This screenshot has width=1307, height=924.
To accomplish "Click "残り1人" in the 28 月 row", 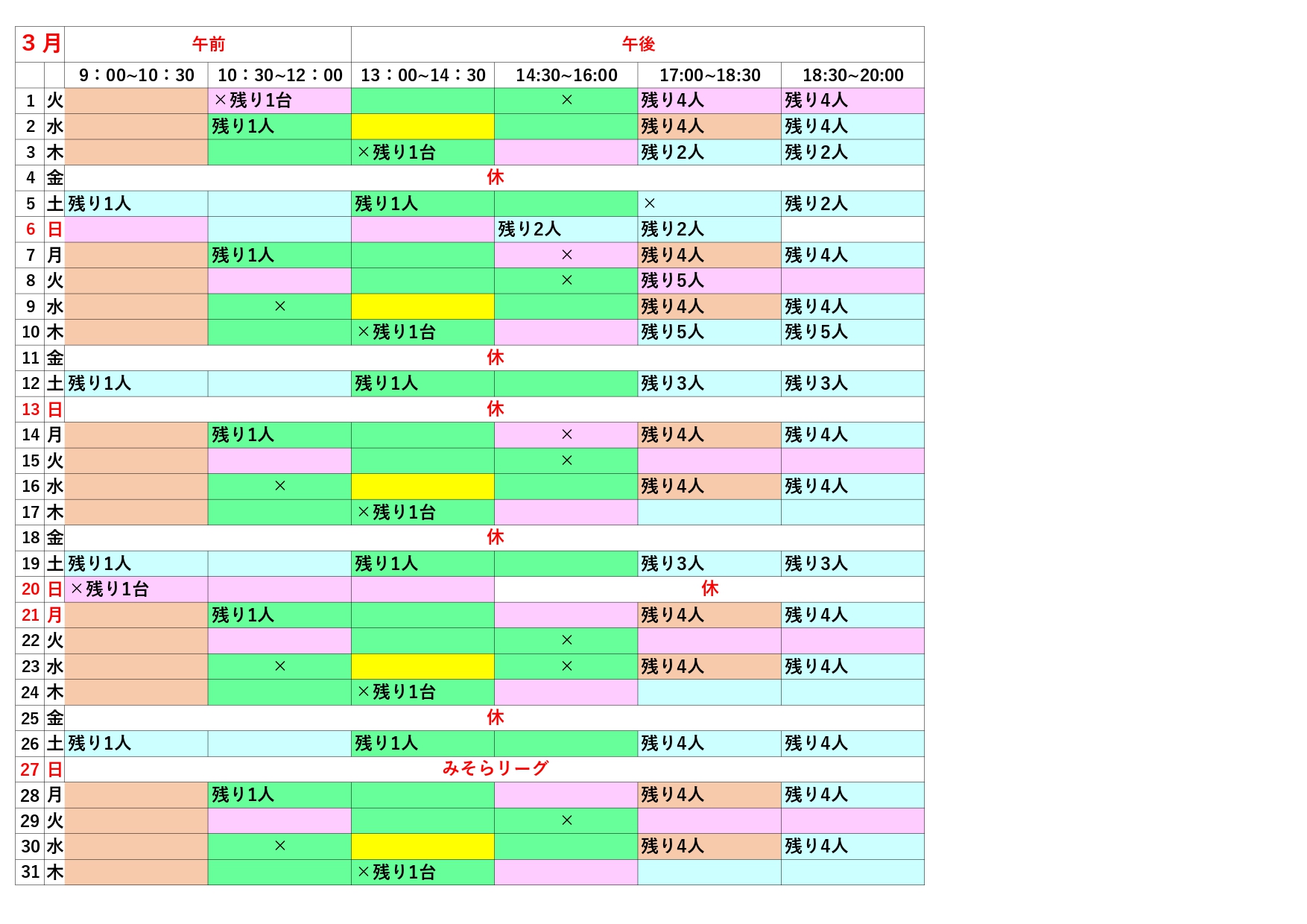I will [x=243, y=795].
